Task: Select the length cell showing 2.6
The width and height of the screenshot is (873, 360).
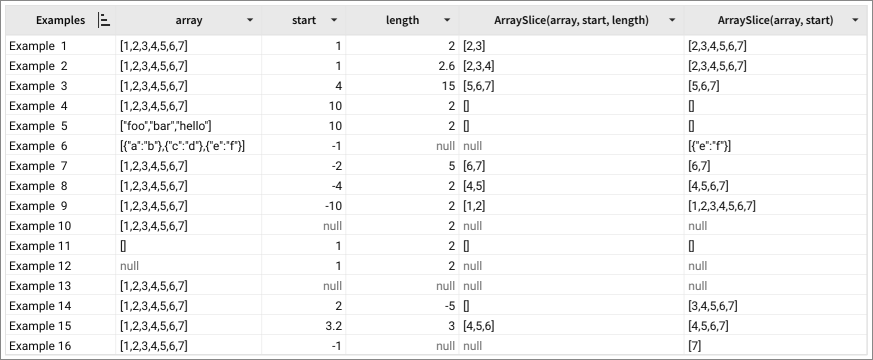Action: [x=402, y=66]
